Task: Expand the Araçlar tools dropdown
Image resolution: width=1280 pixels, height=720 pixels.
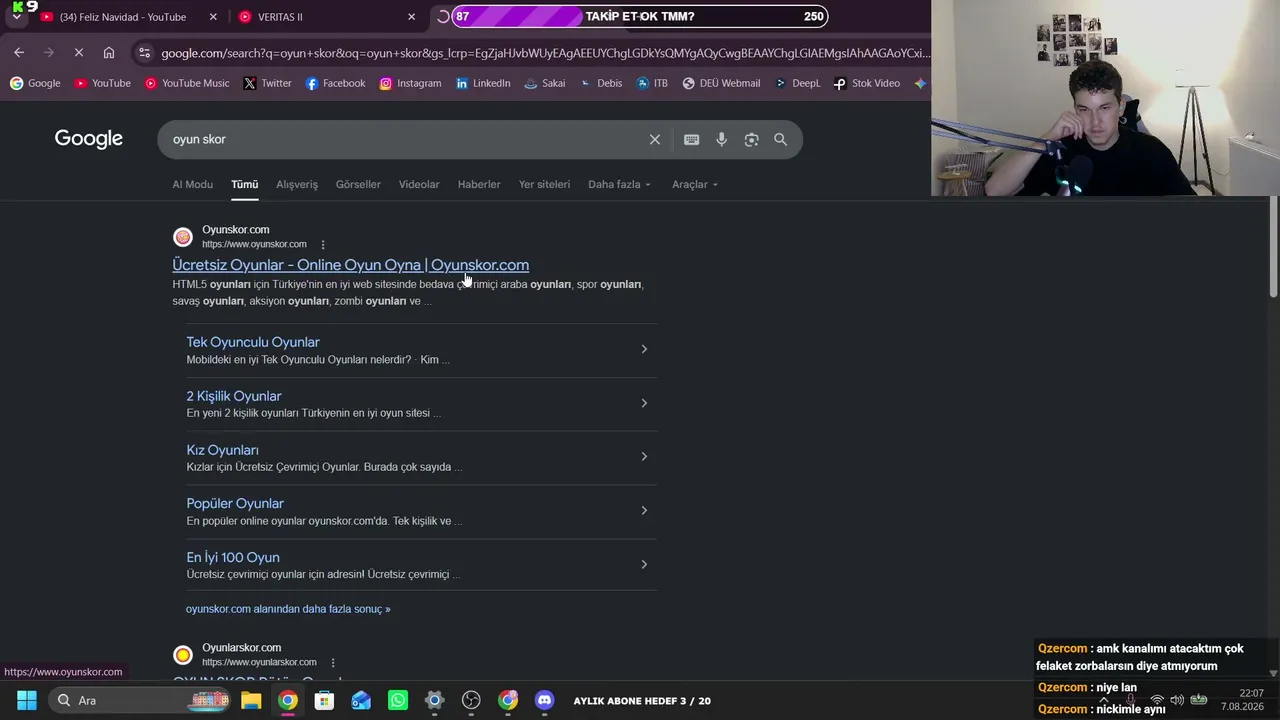Action: click(695, 185)
